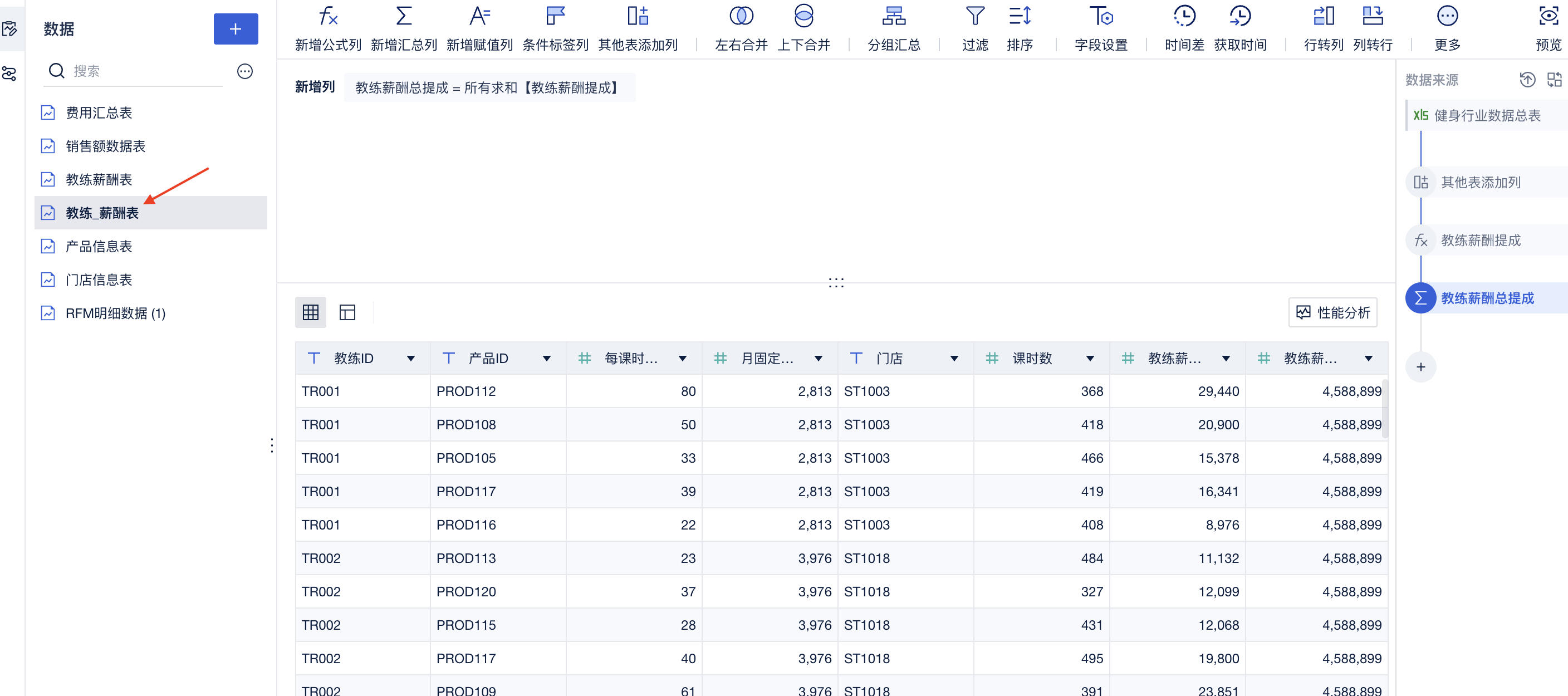Click the 新增公式列 formula icon
Viewport: 1568px width, 696px height.
327,17
